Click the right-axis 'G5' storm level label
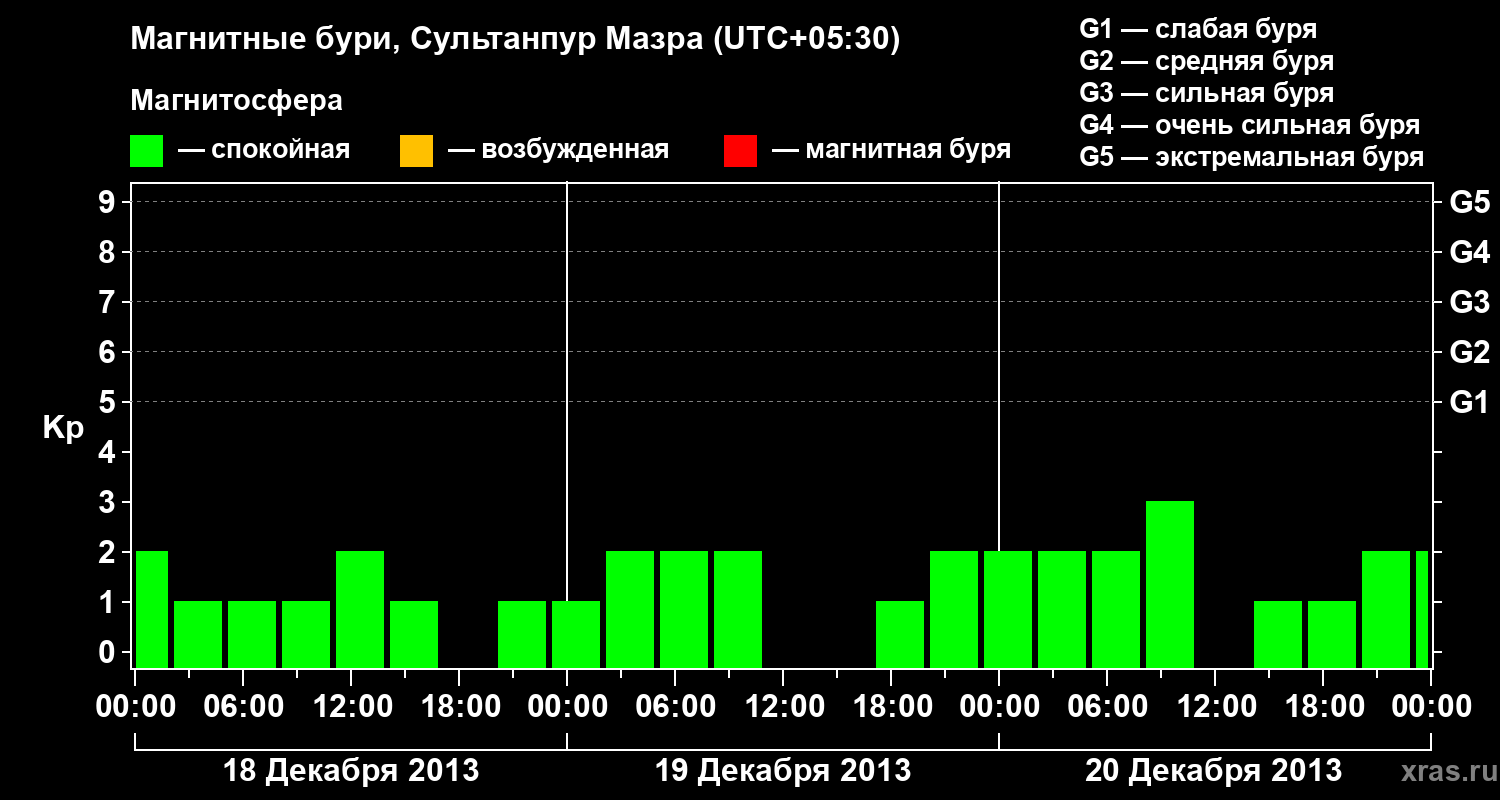The image size is (1500, 800). coord(1470,202)
